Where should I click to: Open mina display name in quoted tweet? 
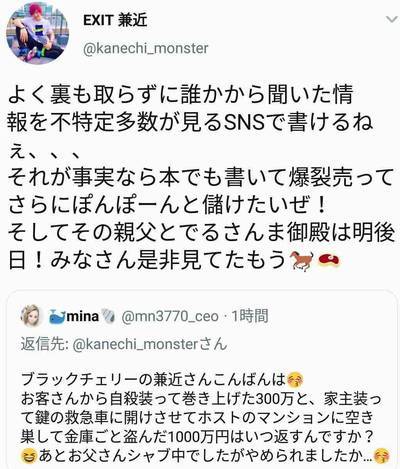pyautogui.click(x=83, y=316)
